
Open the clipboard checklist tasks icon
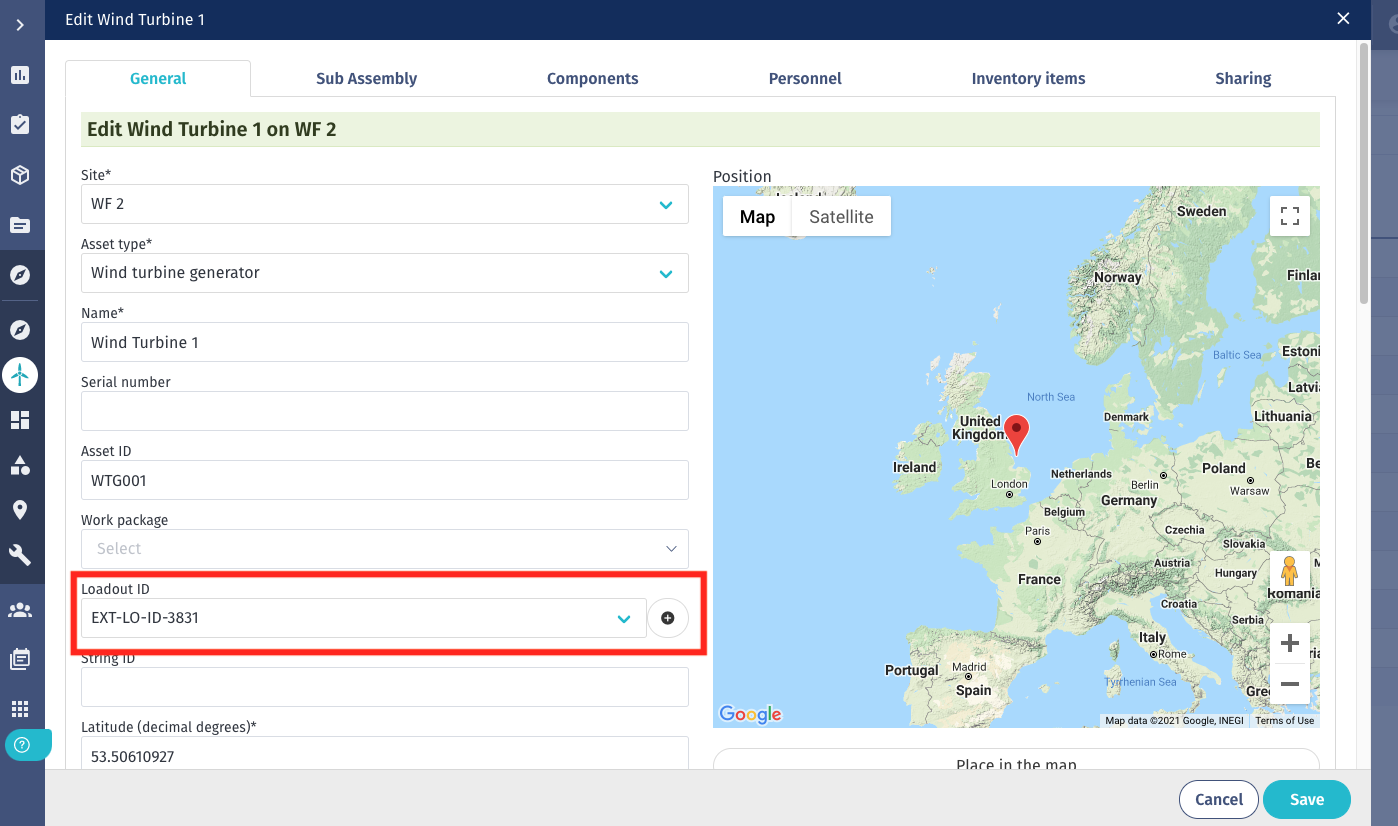20,125
